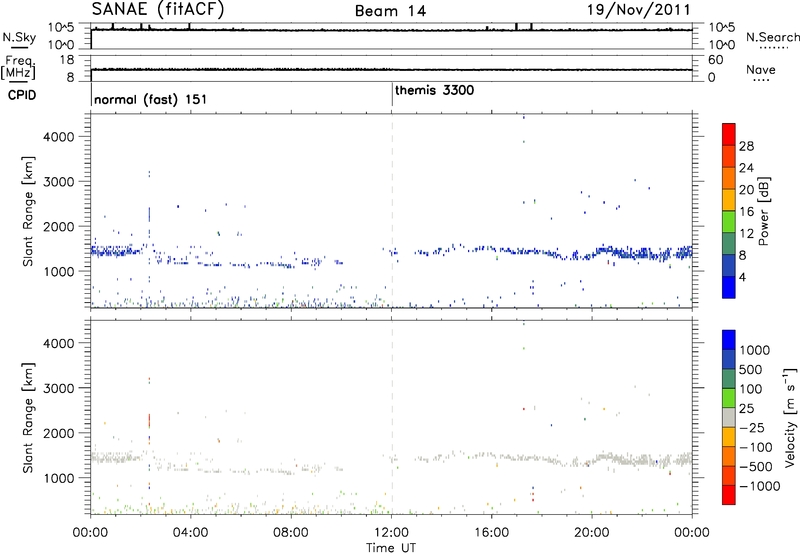Screen dimensions: 800x554
Task: Click 'Slant Range [km]' label of velocity panel
Action: [28, 418]
